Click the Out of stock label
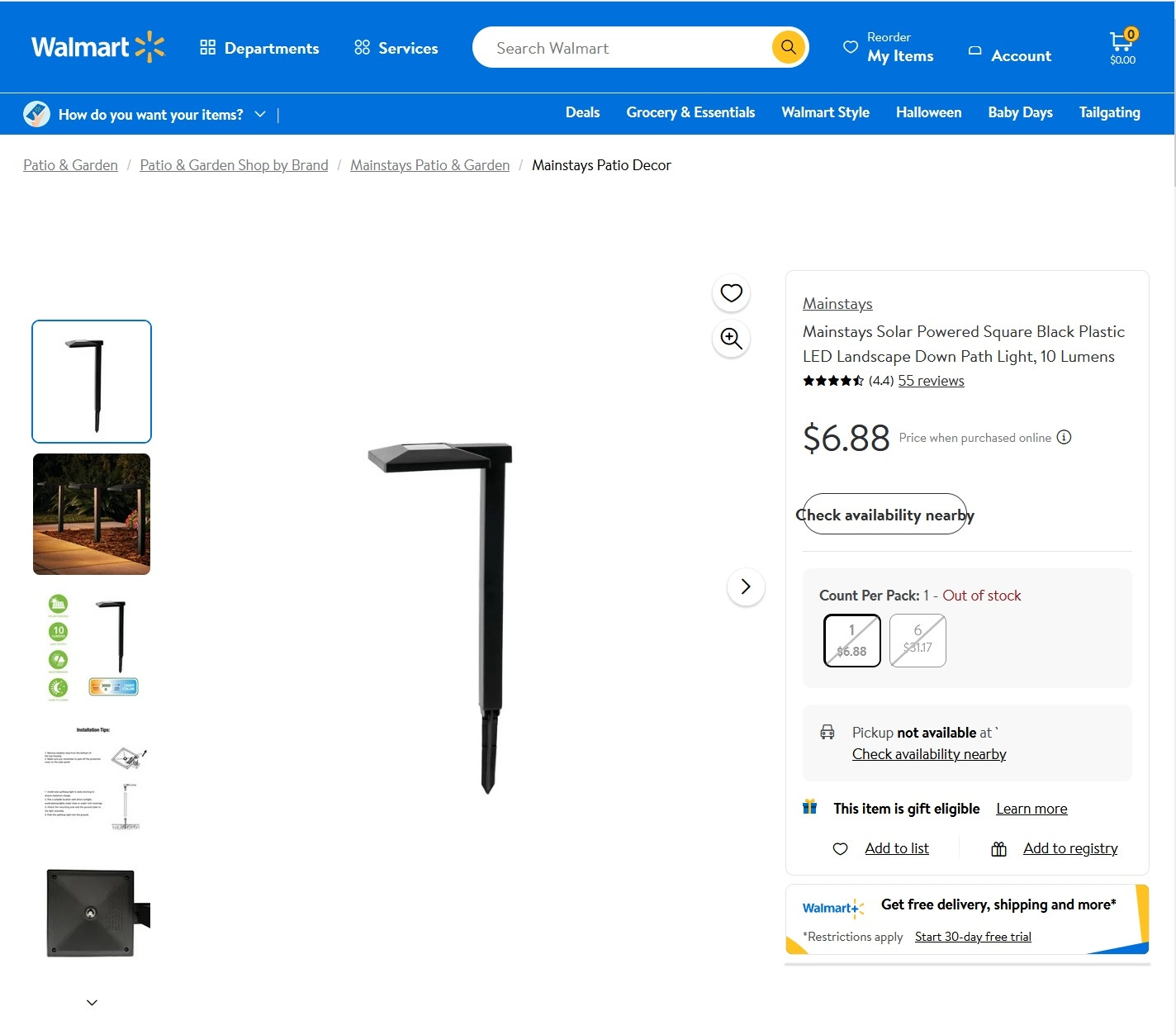1176x1035 pixels. [x=982, y=596]
